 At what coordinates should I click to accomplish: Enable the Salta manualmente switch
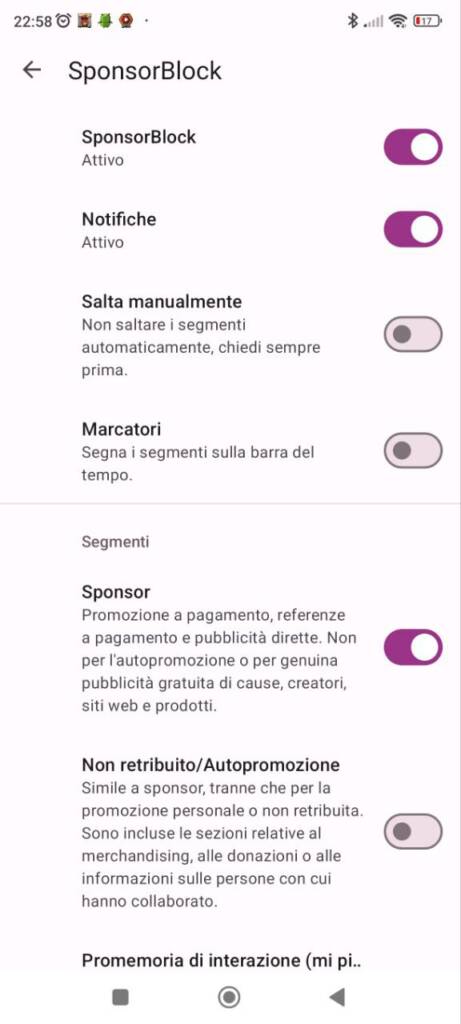[x=413, y=334]
